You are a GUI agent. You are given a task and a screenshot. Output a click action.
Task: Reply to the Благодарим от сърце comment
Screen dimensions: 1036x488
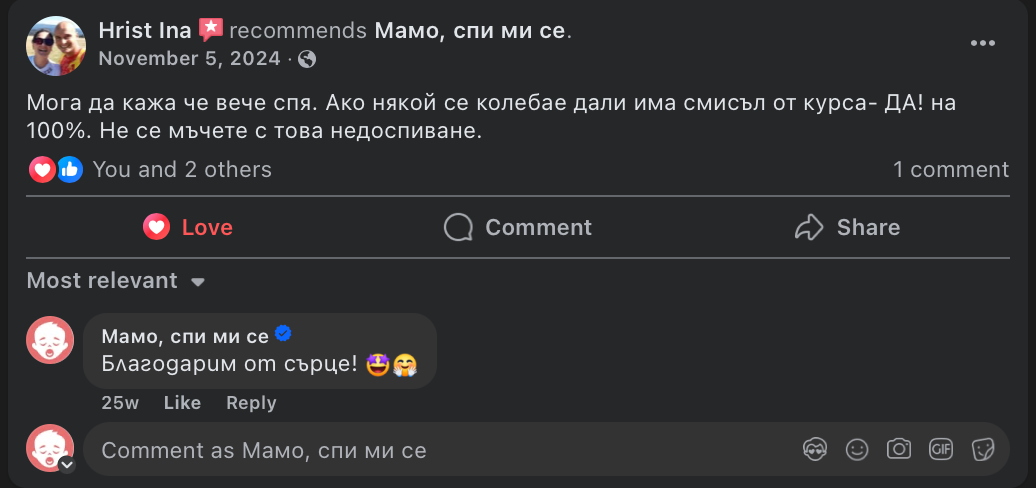click(x=251, y=403)
